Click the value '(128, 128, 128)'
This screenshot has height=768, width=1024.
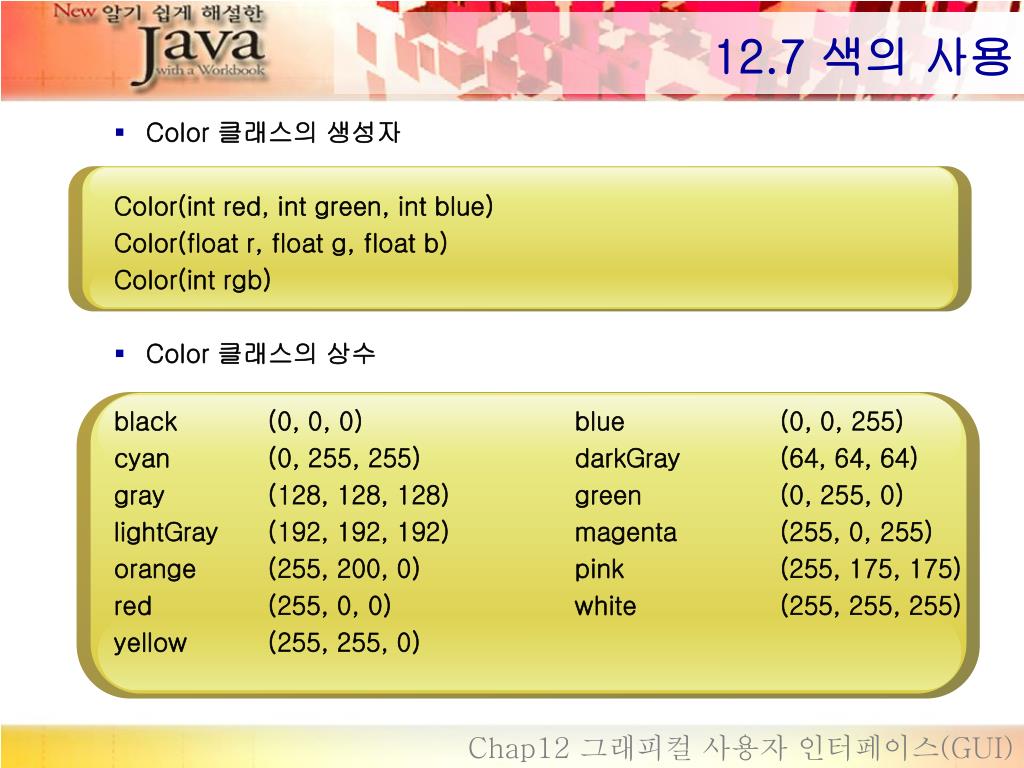[x=358, y=495]
